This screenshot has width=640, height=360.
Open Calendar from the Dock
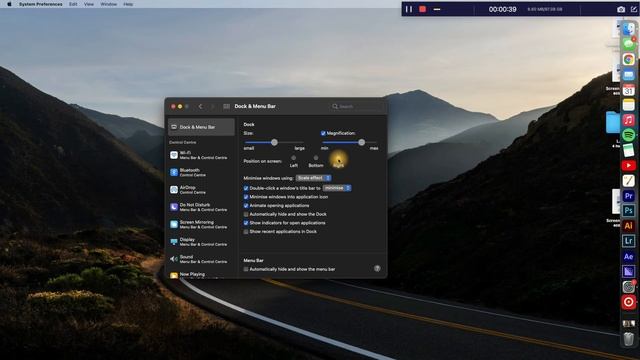click(x=629, y=90)
